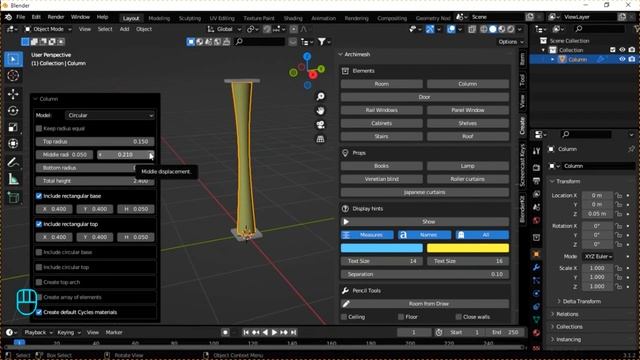Click Room from Draw button
The image size is (640, 360).
[424, 304]
